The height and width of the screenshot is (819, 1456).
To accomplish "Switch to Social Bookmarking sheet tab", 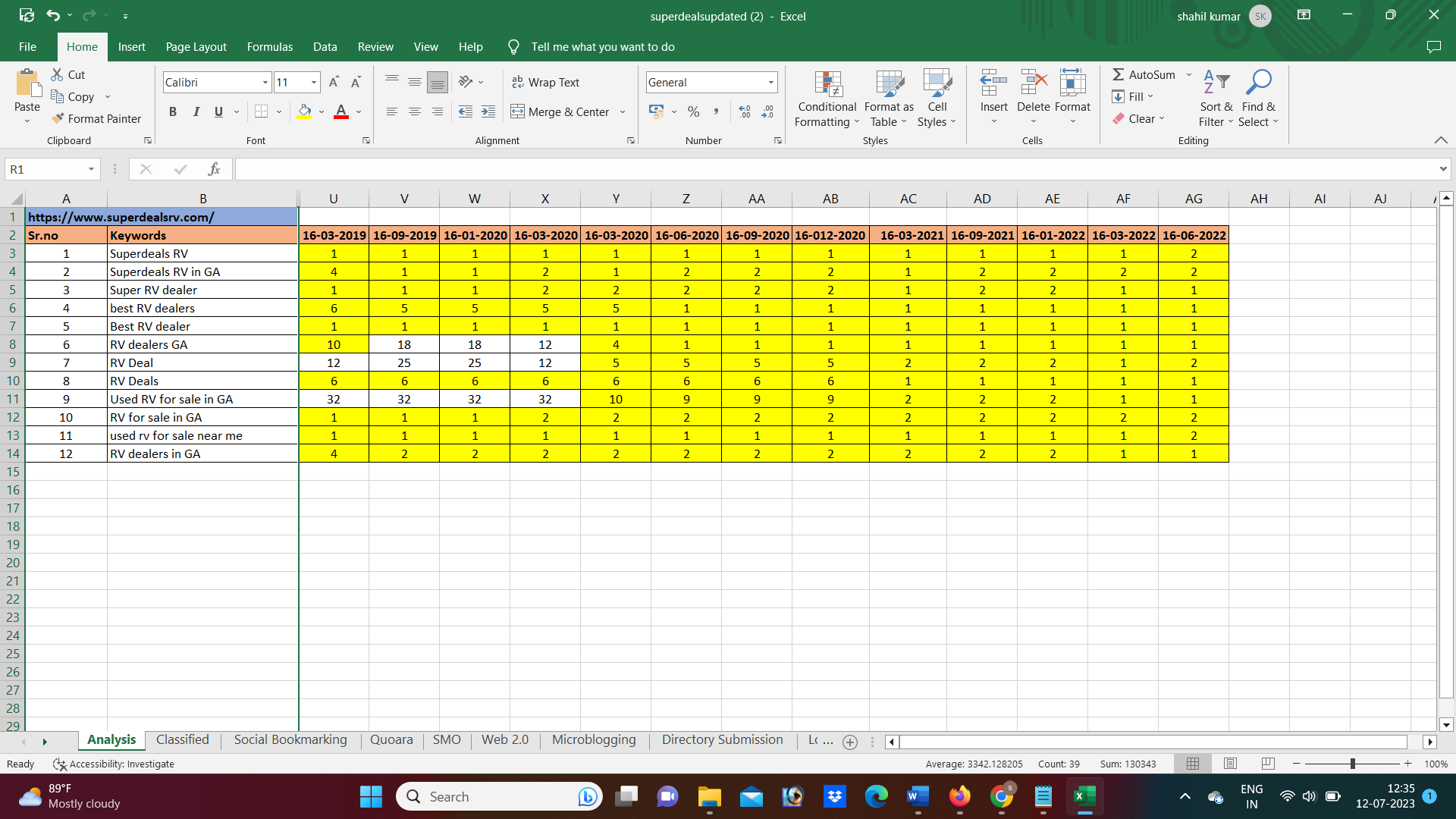I will click(290, 740).
